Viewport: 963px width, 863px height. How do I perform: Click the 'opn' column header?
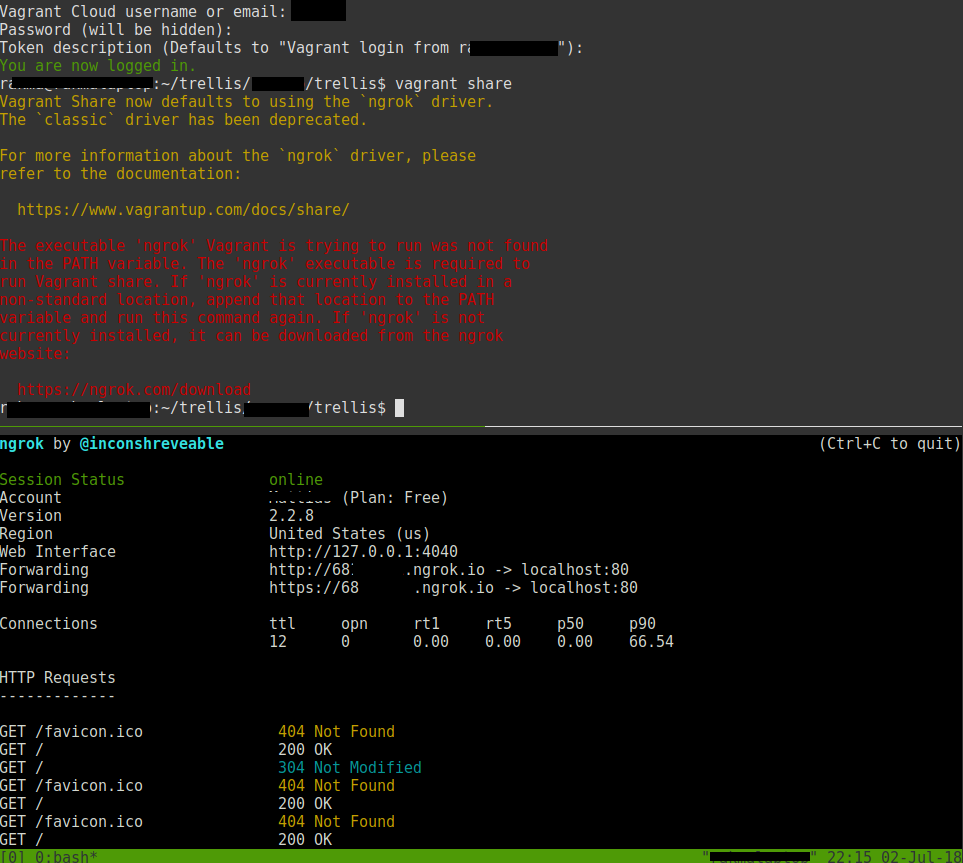(x=354, y=624)
